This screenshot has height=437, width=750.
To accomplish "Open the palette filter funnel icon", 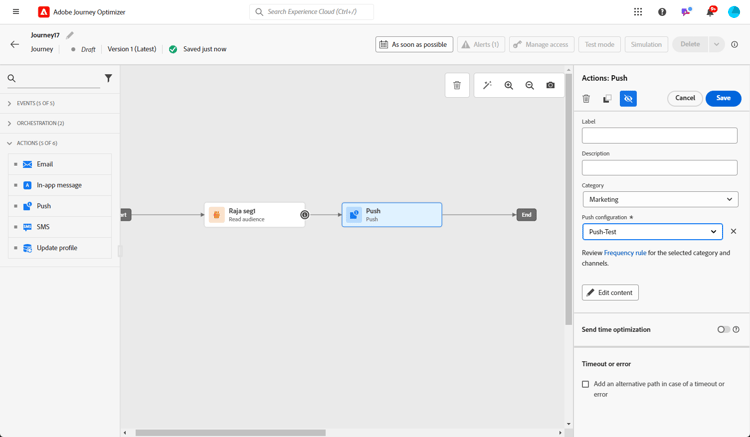I will 109,78.
